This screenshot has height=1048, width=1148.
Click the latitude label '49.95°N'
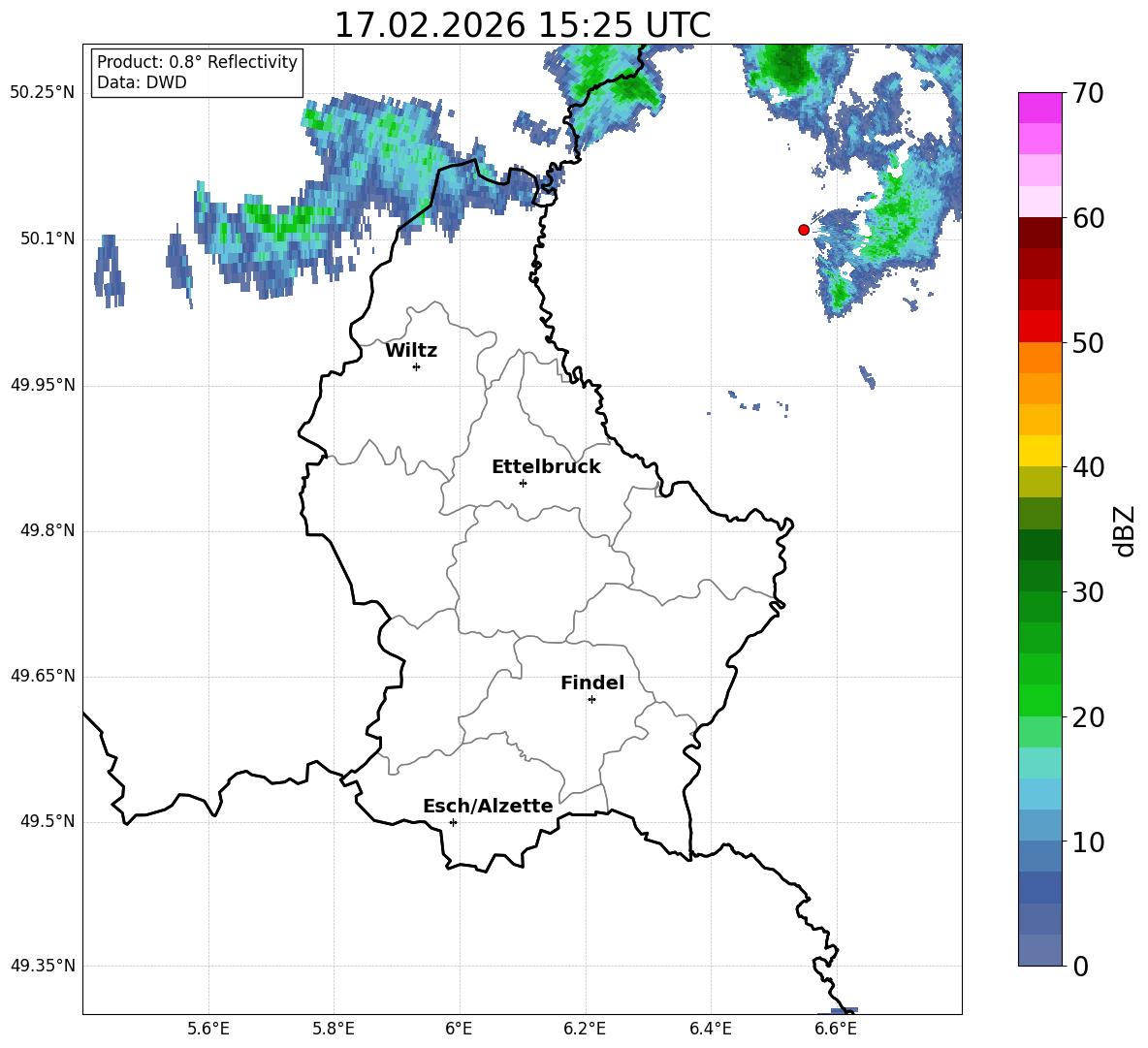[x=43, y=385]
